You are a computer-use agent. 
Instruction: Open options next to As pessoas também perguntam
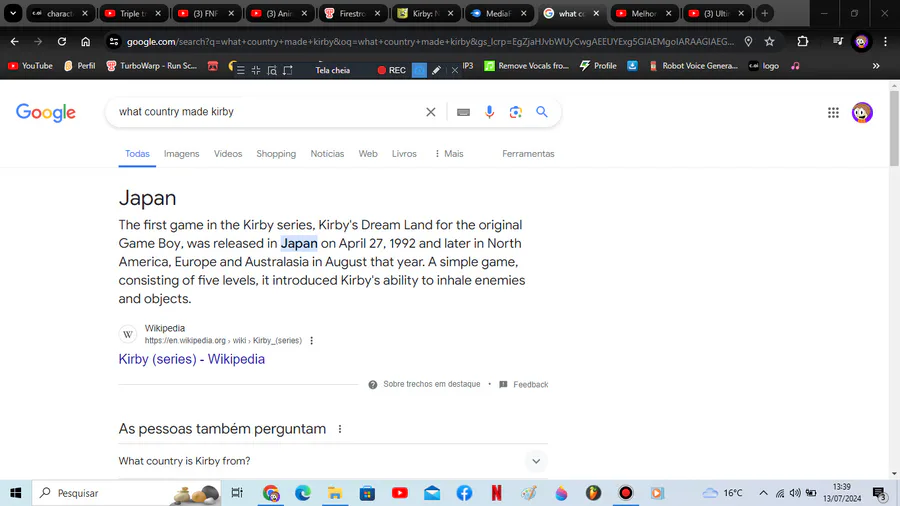click(x=340, y=429)
